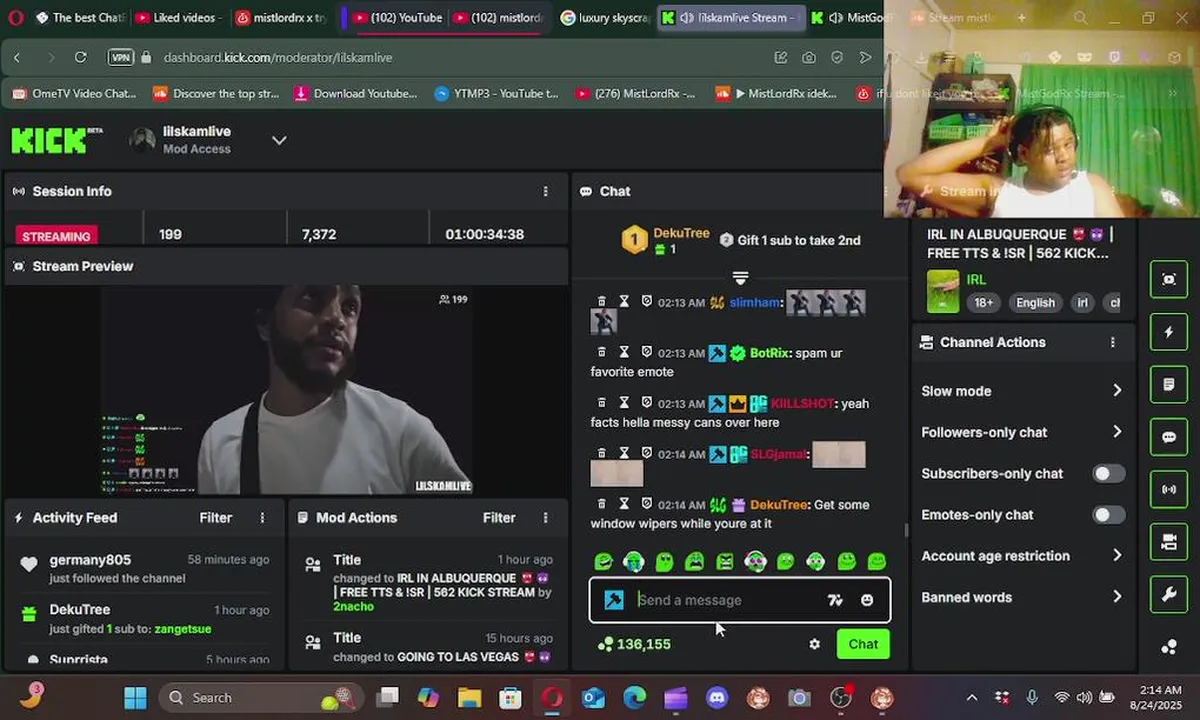
Task: Delete BotRix's message with the trash icon
Action: tap(601, 352)
